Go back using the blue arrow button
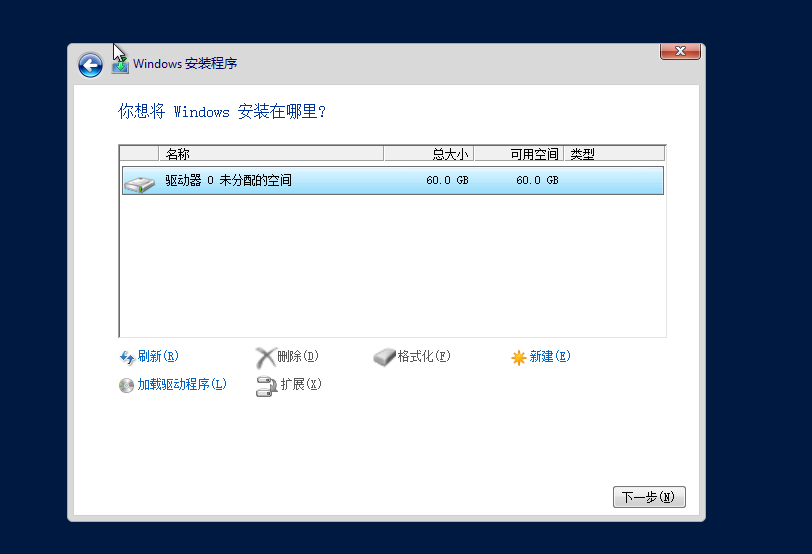 tap(90, 65)
